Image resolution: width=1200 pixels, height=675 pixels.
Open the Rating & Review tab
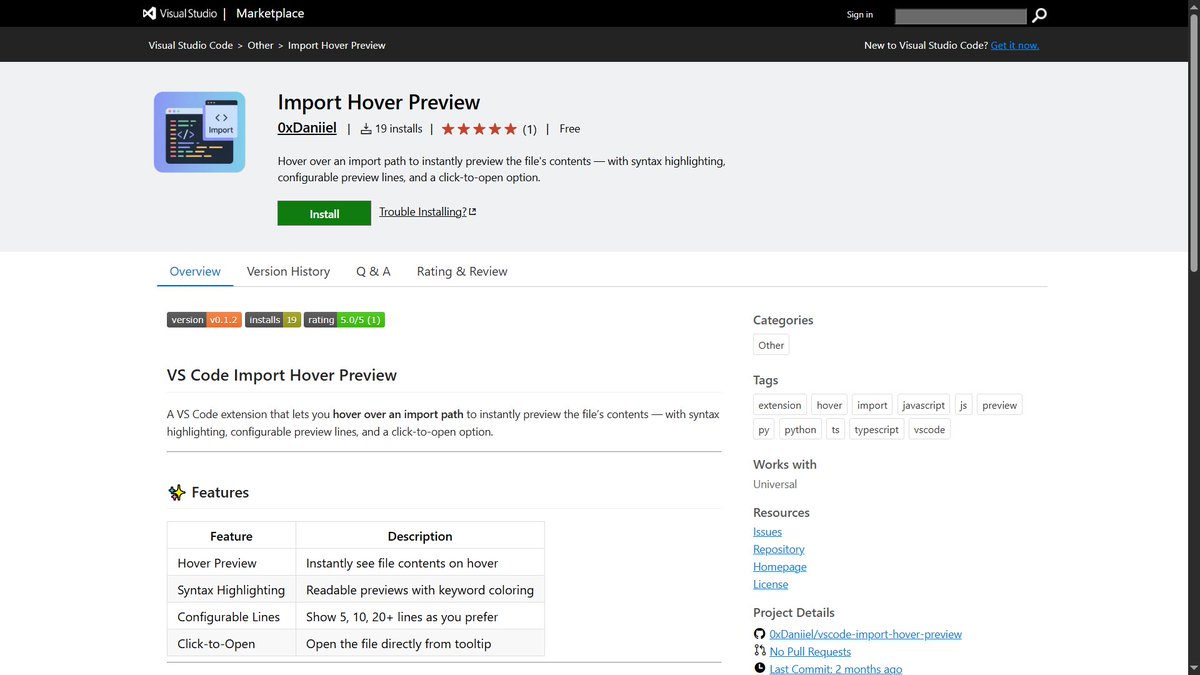click(x=462, y=271)
